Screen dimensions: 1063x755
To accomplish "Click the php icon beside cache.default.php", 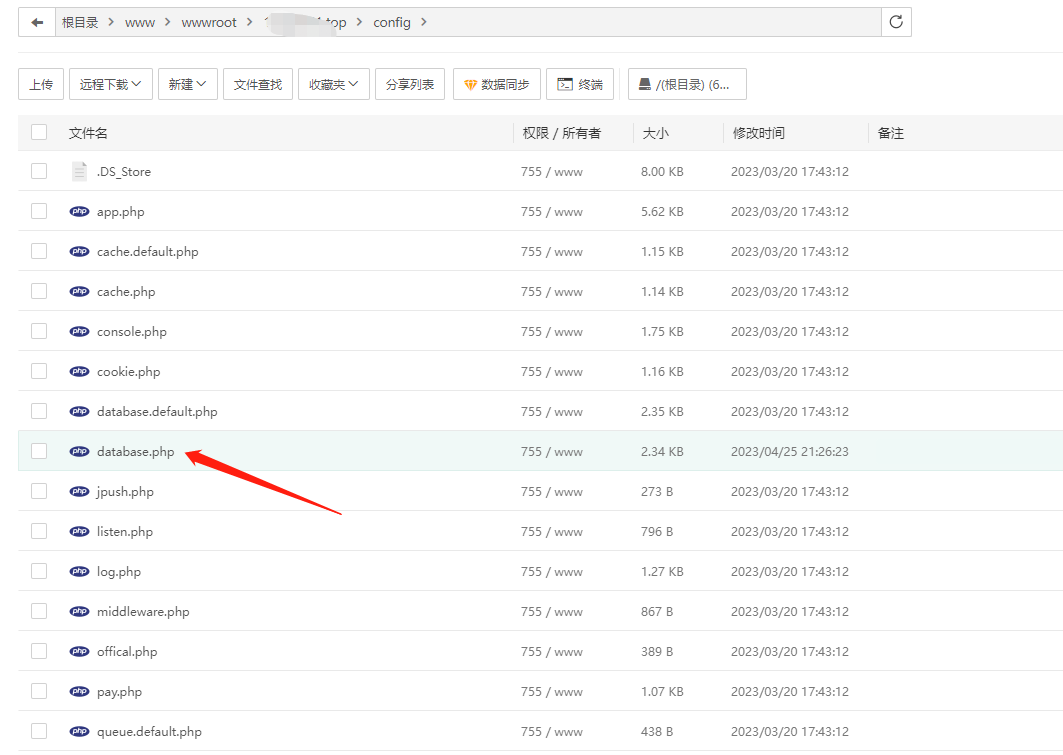I will pos(79,251).
